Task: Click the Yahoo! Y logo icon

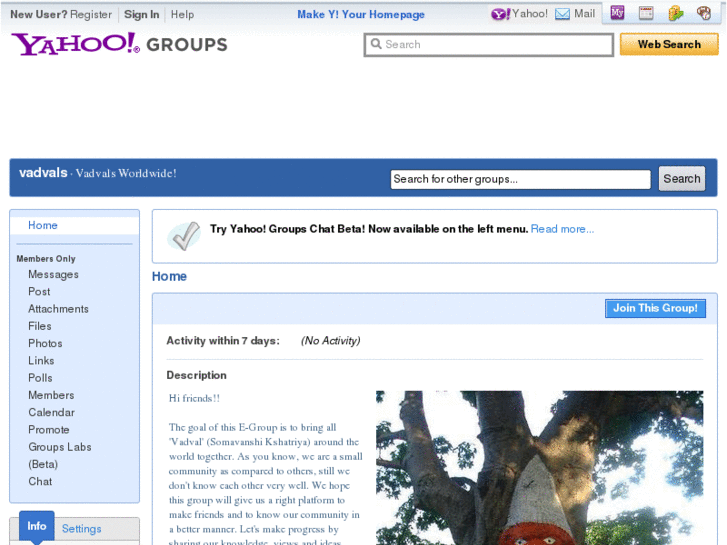Action: 500,14
